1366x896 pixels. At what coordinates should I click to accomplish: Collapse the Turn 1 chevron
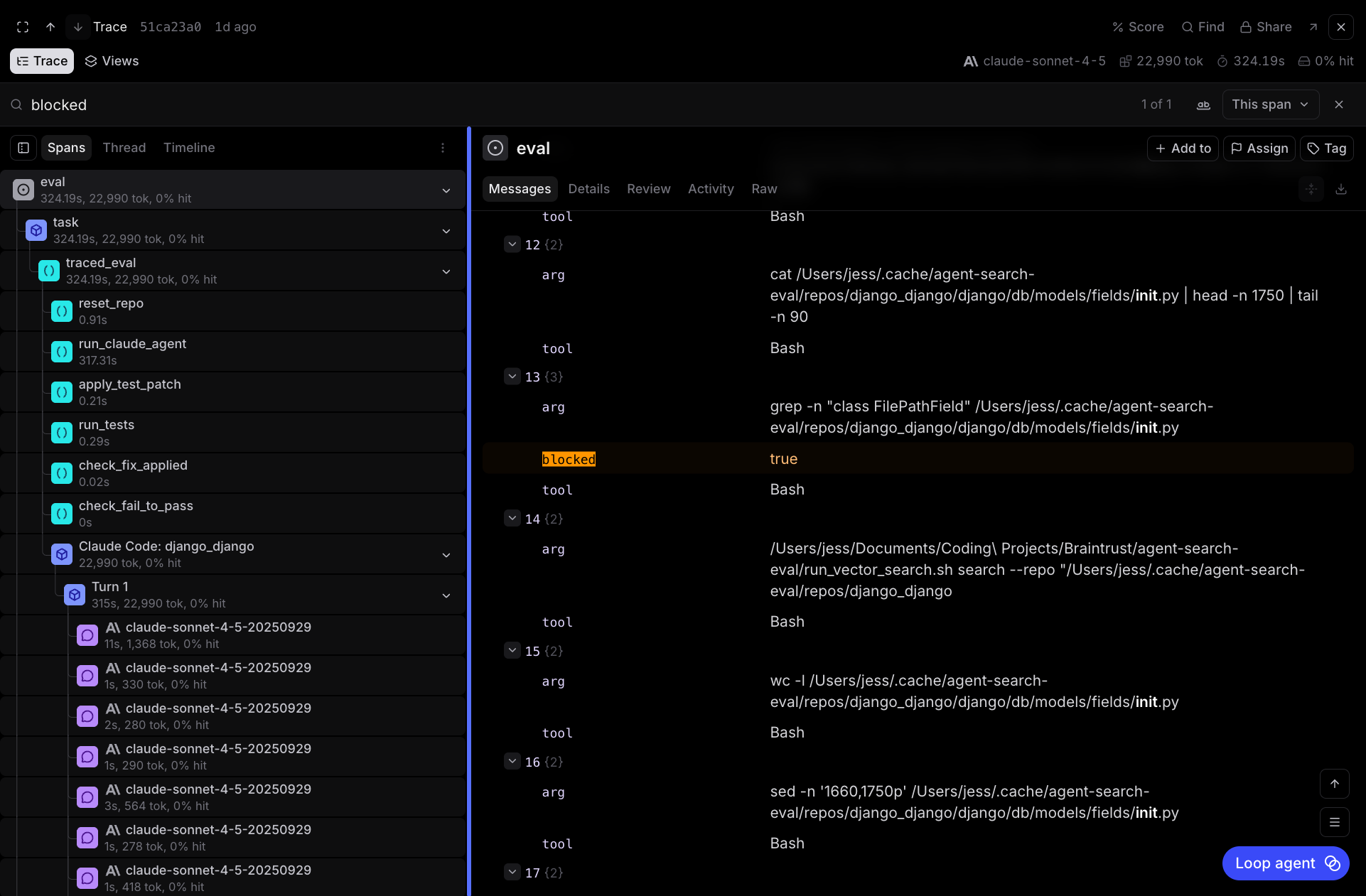click(446, 595)
